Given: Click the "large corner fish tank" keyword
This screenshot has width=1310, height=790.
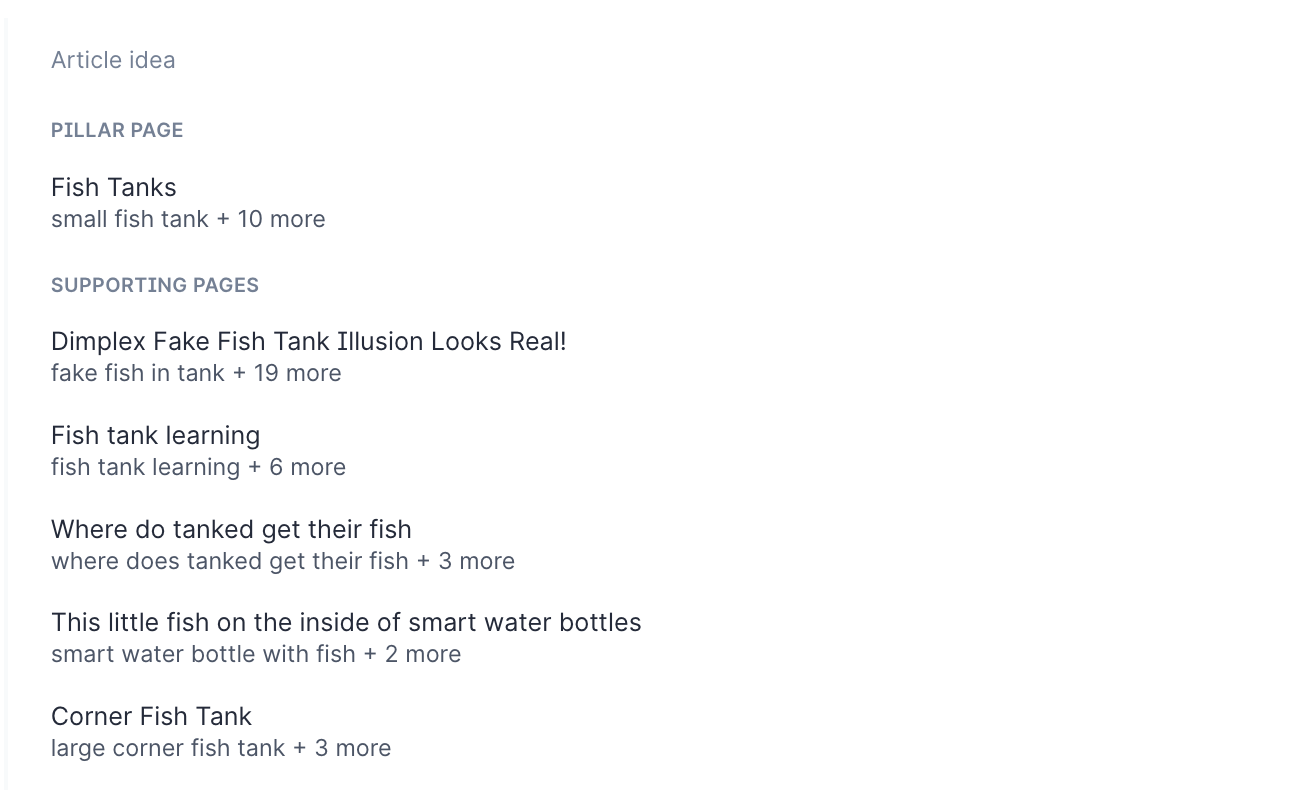Looking at the screenshot, I should click(168, 748).
